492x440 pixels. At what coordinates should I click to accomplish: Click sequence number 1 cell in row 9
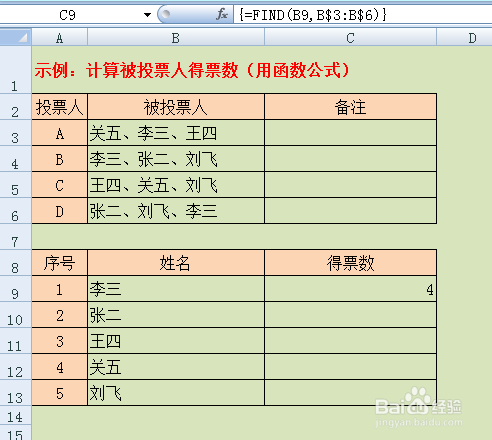pyautogui.click(x=60, y=289)
